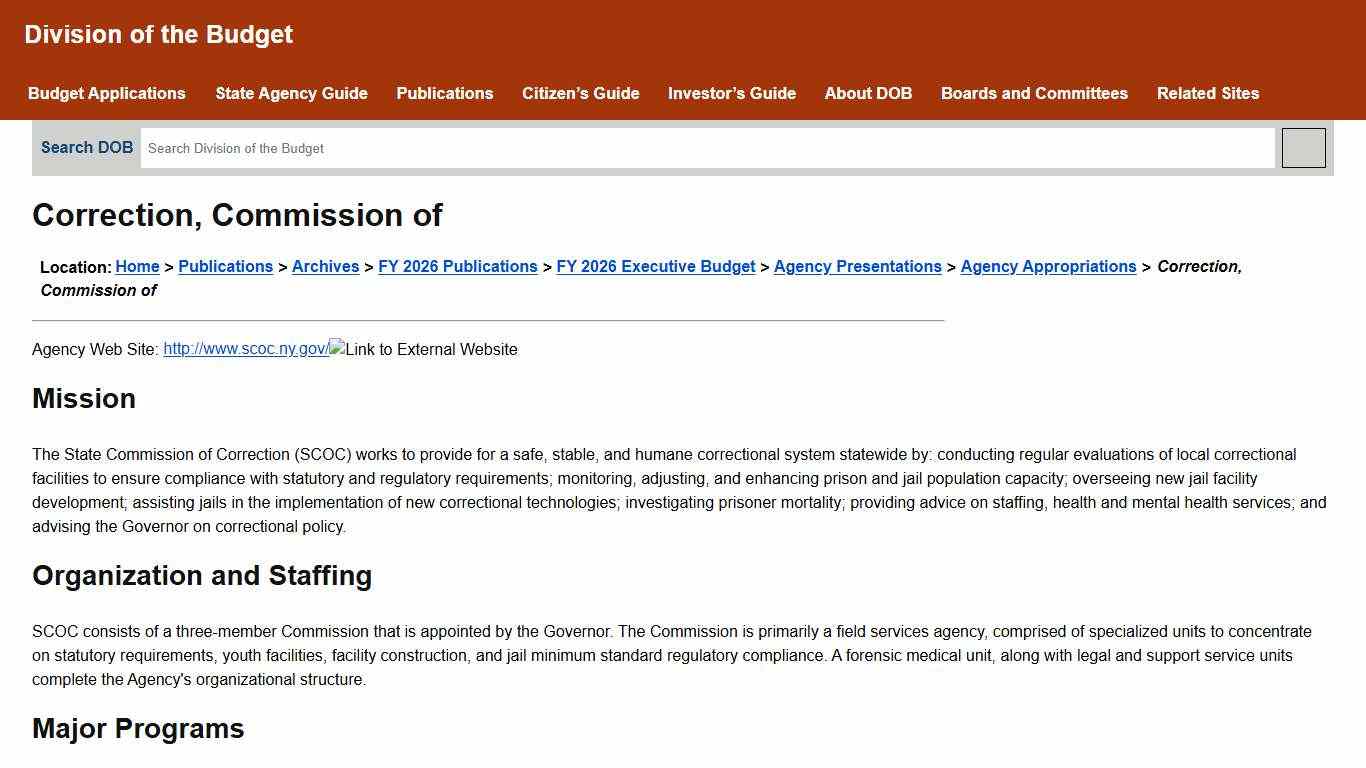Navigate to FY 2026 Publications breadcrumb
The image size is (1366, 768).
coord(457,266)
